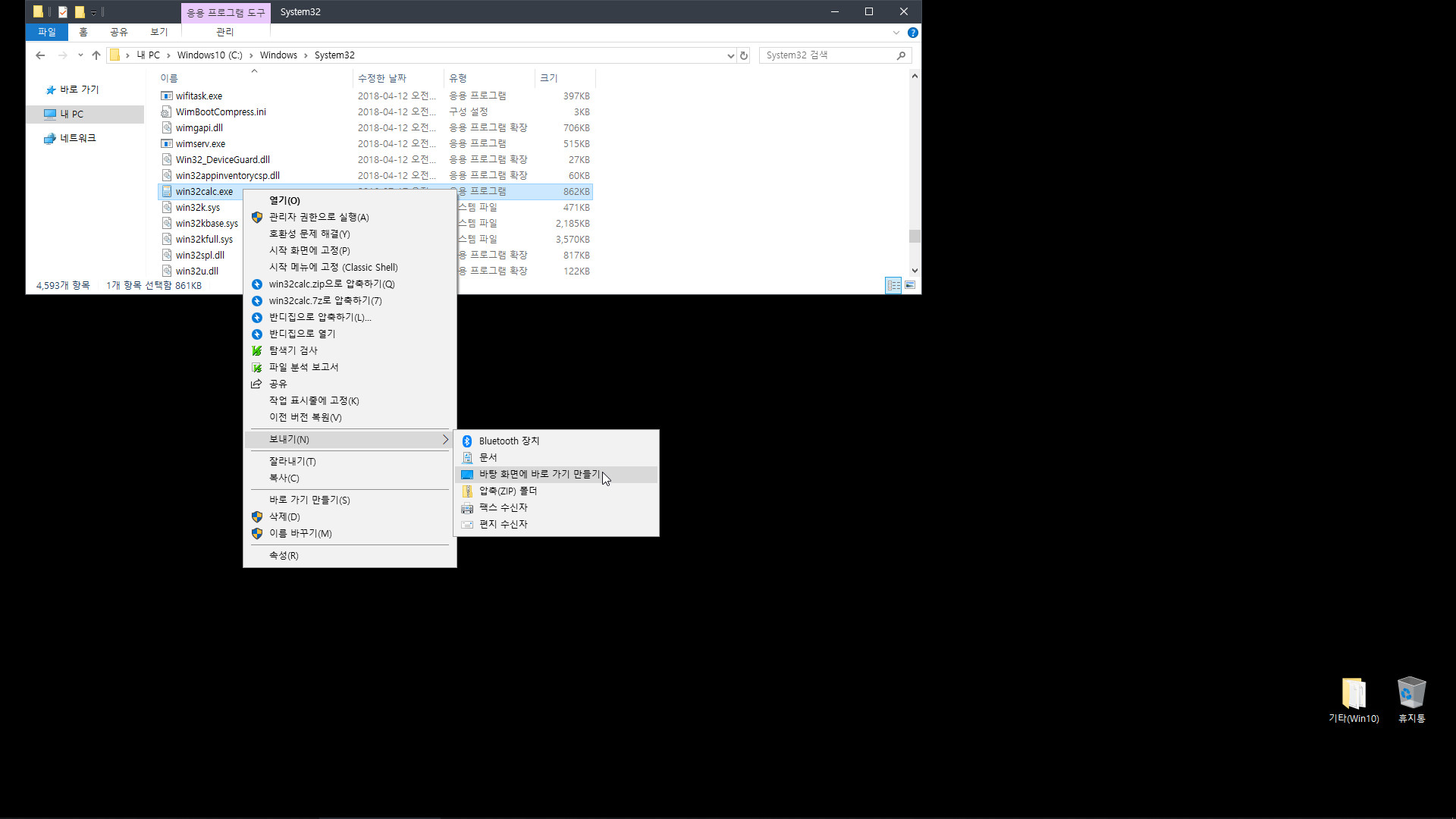Sort by the 크기 column header
The width and height of the screenshot is (1456, 819).
click(x=565, y=78)
